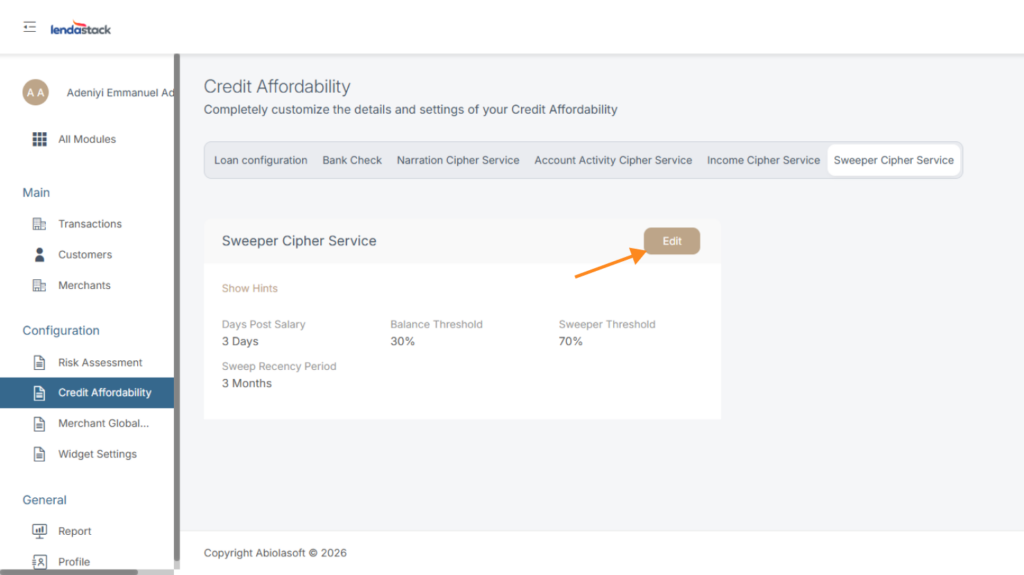Screen dimensions: 1024x575
Task: Click the Customers person icon
Action: pos(40,255)
